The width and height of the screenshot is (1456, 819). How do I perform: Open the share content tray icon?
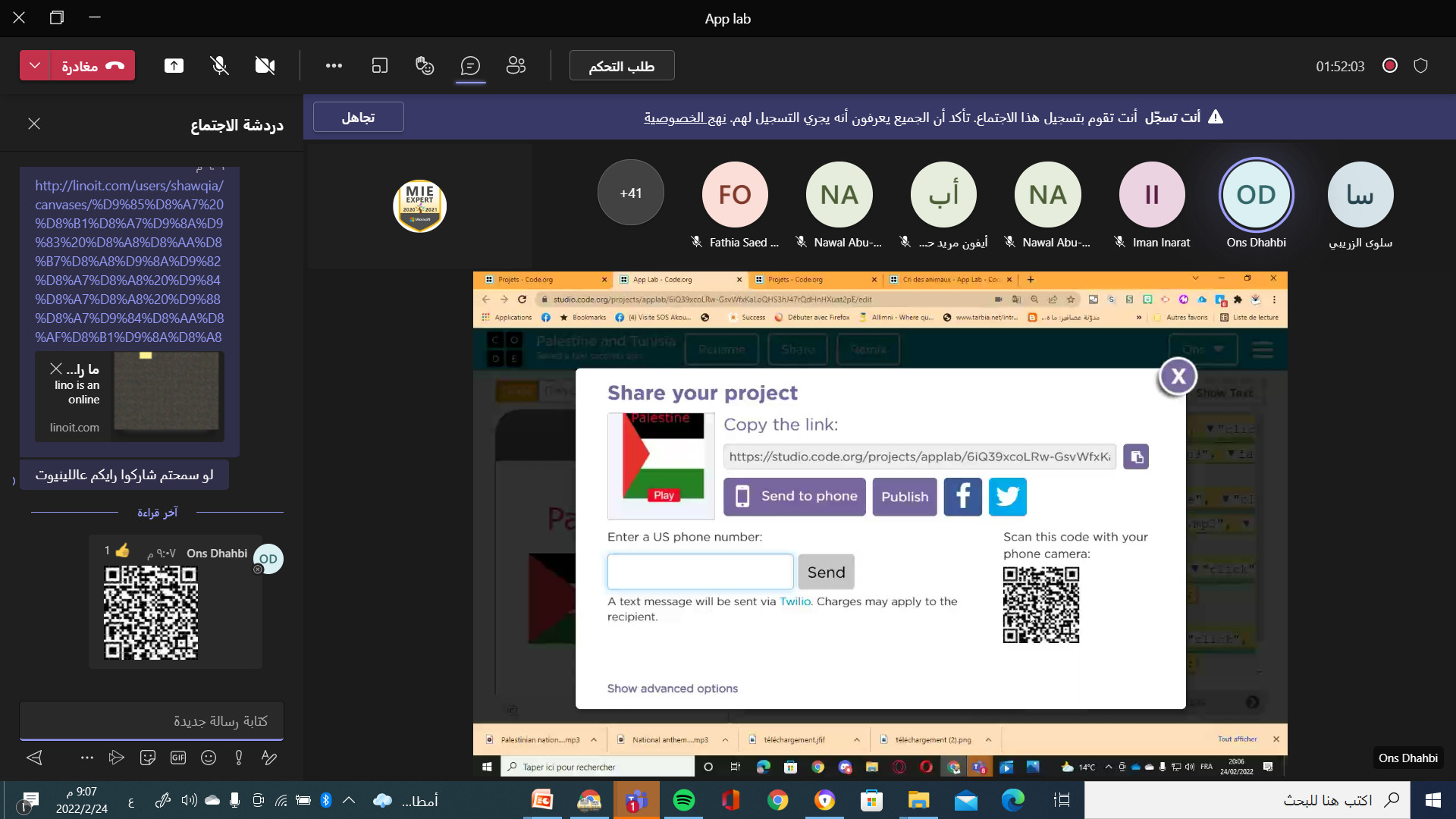coord(174,65)
